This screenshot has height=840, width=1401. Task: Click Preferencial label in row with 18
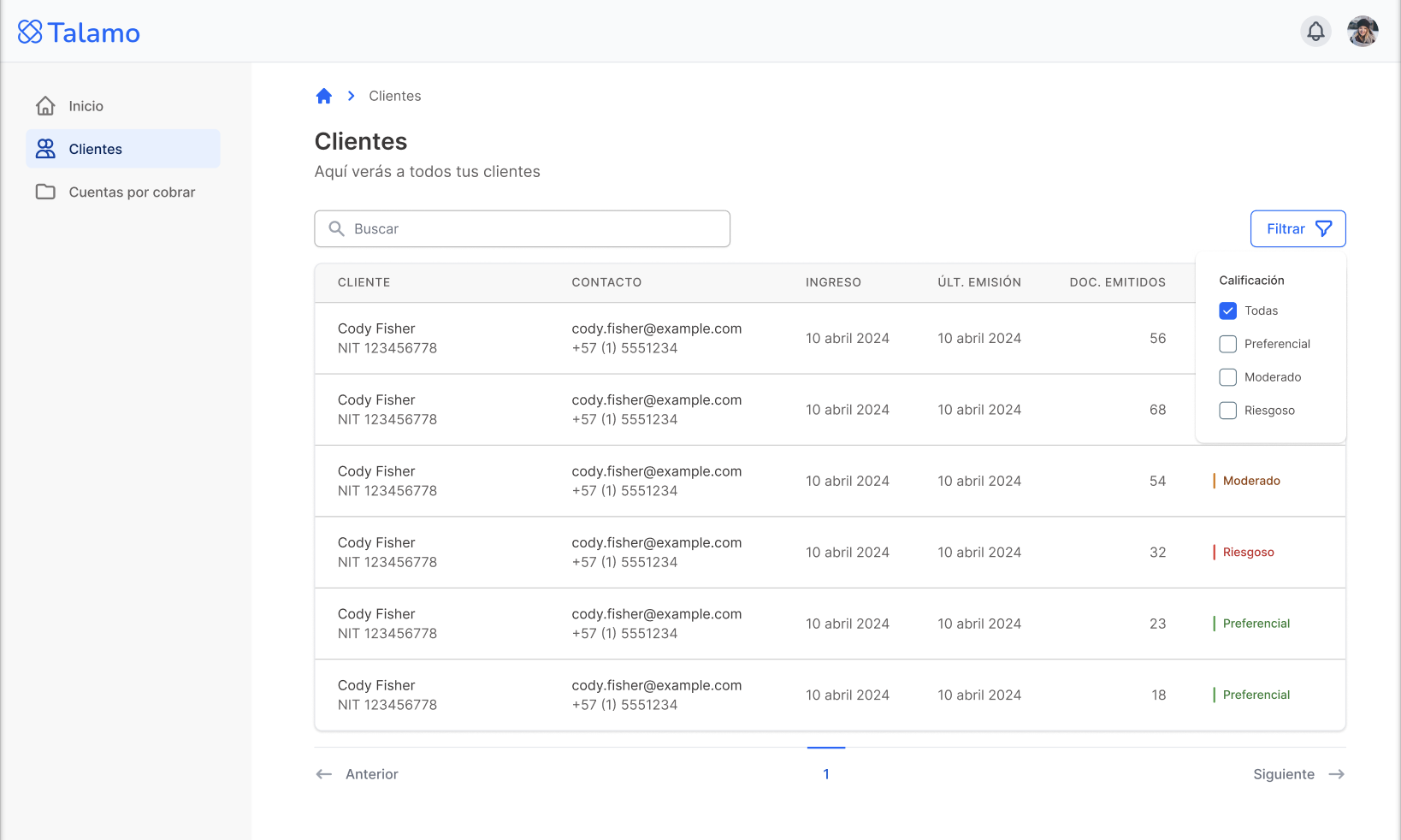coord(1256,695)
